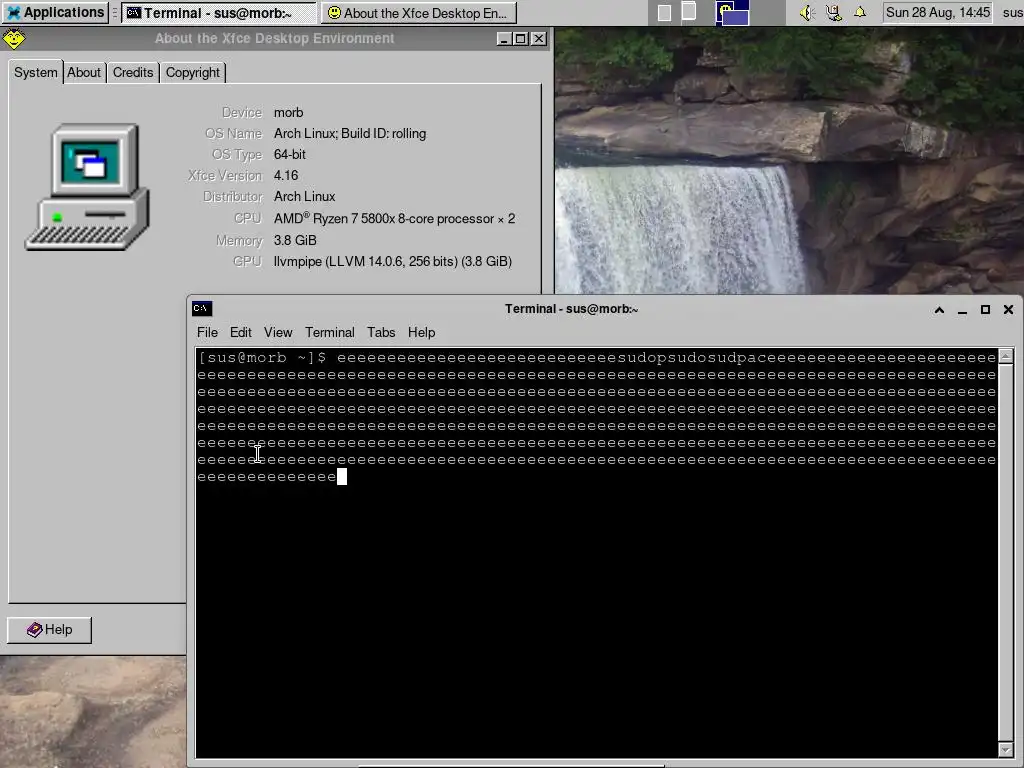
Task: Open the Applications menu in the panel
Action: tap(55, 12)
